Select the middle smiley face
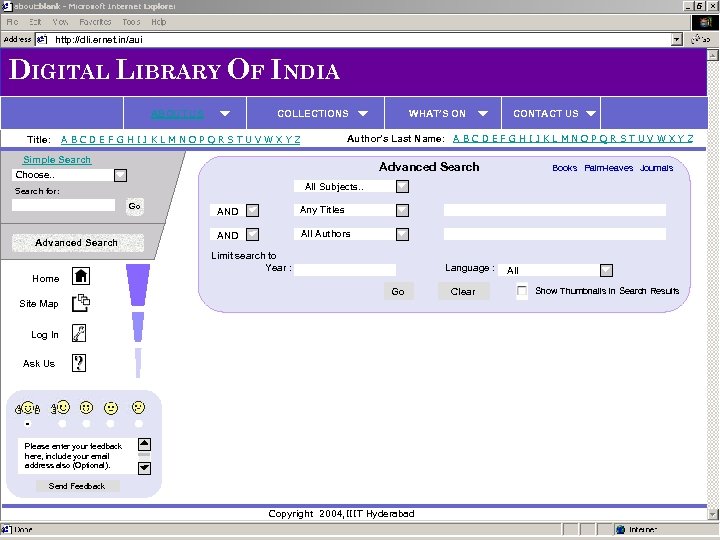This screenshot has height=540, width=720. tap(86, 407)
